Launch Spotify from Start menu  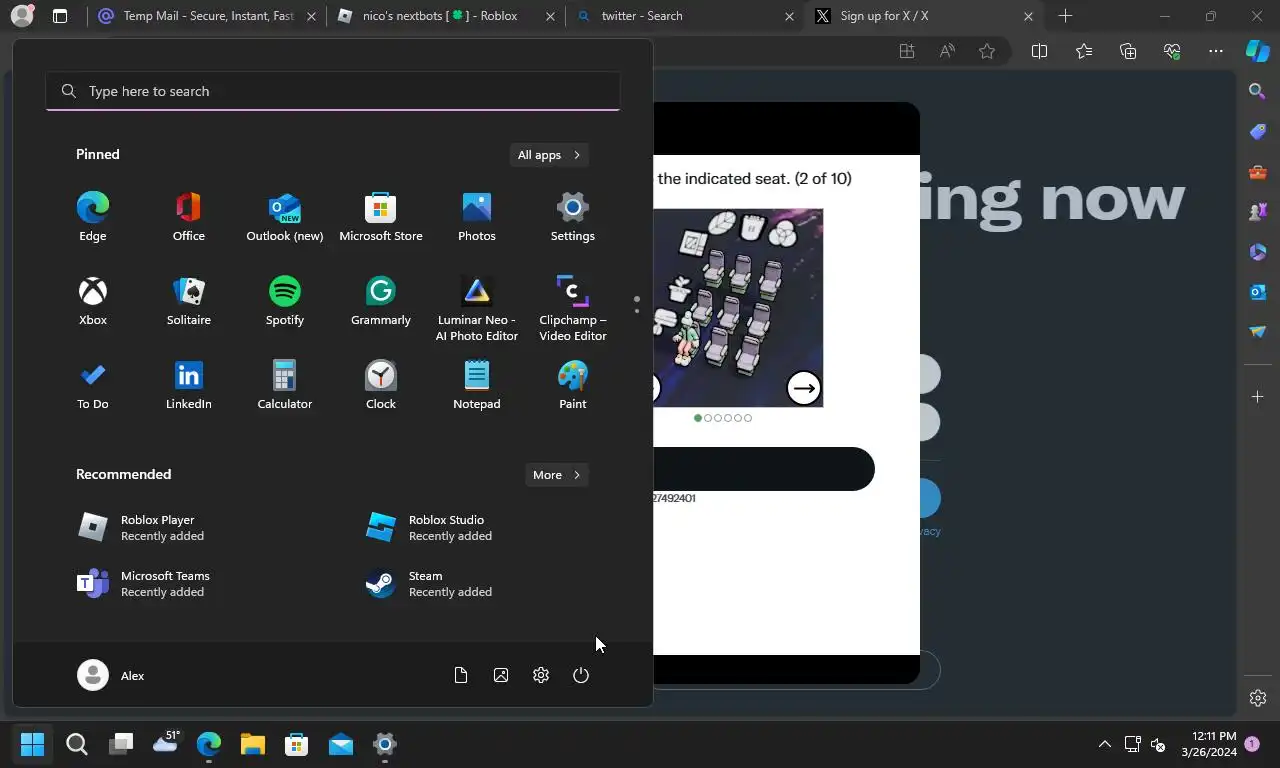click(x=285, y=301)
